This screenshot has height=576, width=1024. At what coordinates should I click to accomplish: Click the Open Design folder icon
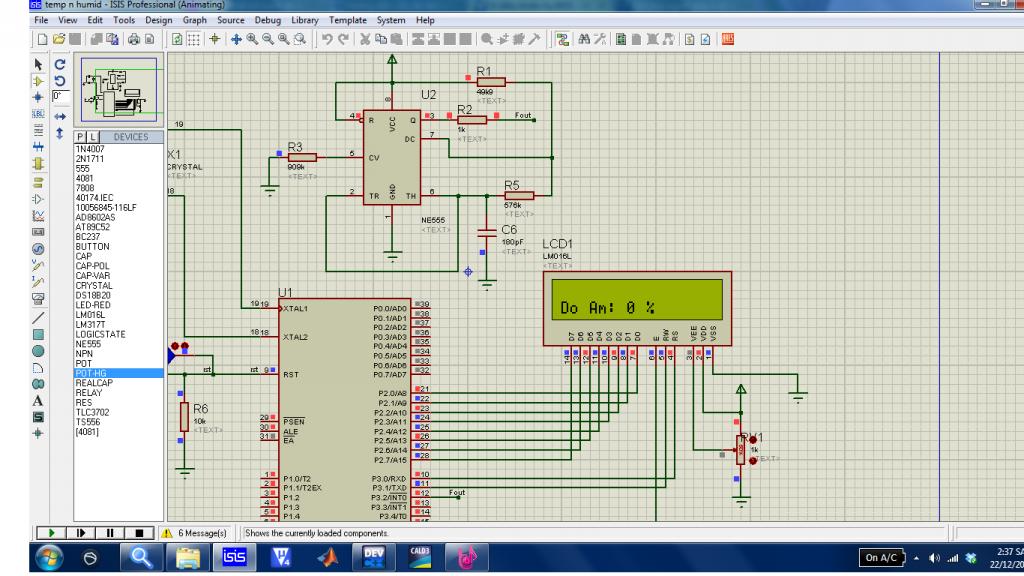pyautogui.click(x=61, y=40)
